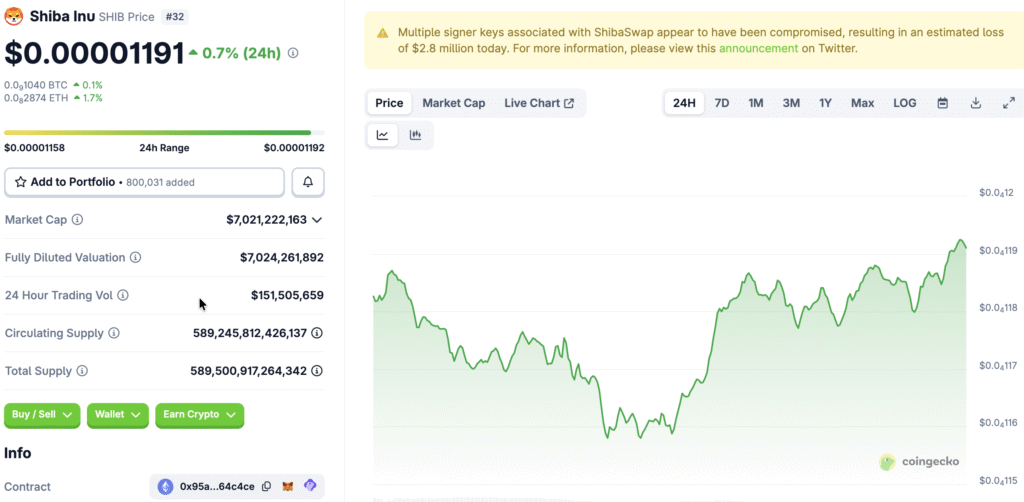Viewport: 1024px width, 502px height.
Task: Select the 1Y time range
Action: coord(825,103)
